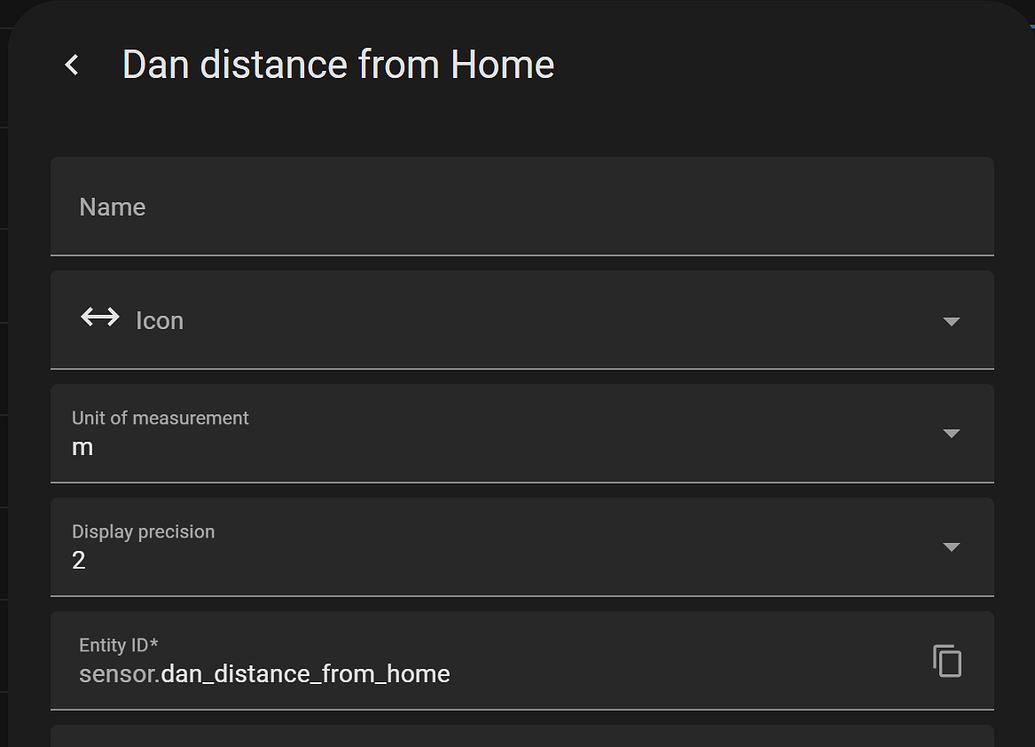Screen dimensions: 1035x747
Task: Click the Entity ID required field label
Action: pos(119,645)
